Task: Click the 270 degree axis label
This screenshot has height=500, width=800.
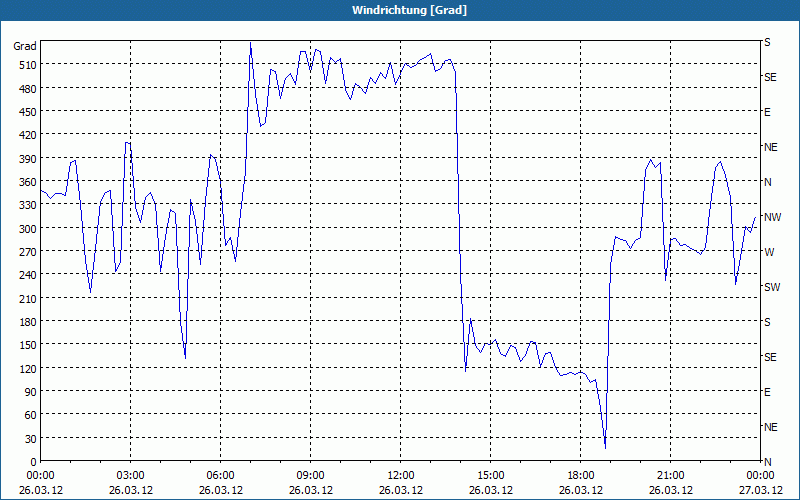Action: tap(28, 252)
